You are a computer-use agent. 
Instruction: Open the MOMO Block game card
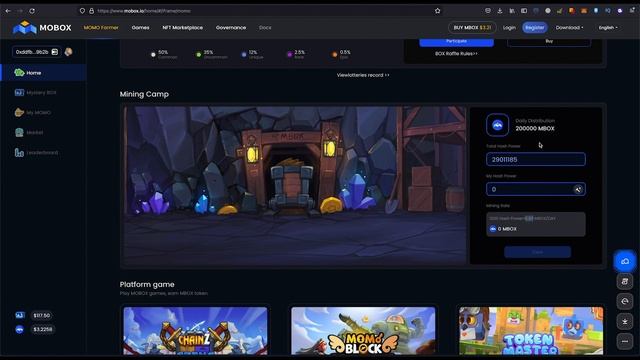point(363,331)
